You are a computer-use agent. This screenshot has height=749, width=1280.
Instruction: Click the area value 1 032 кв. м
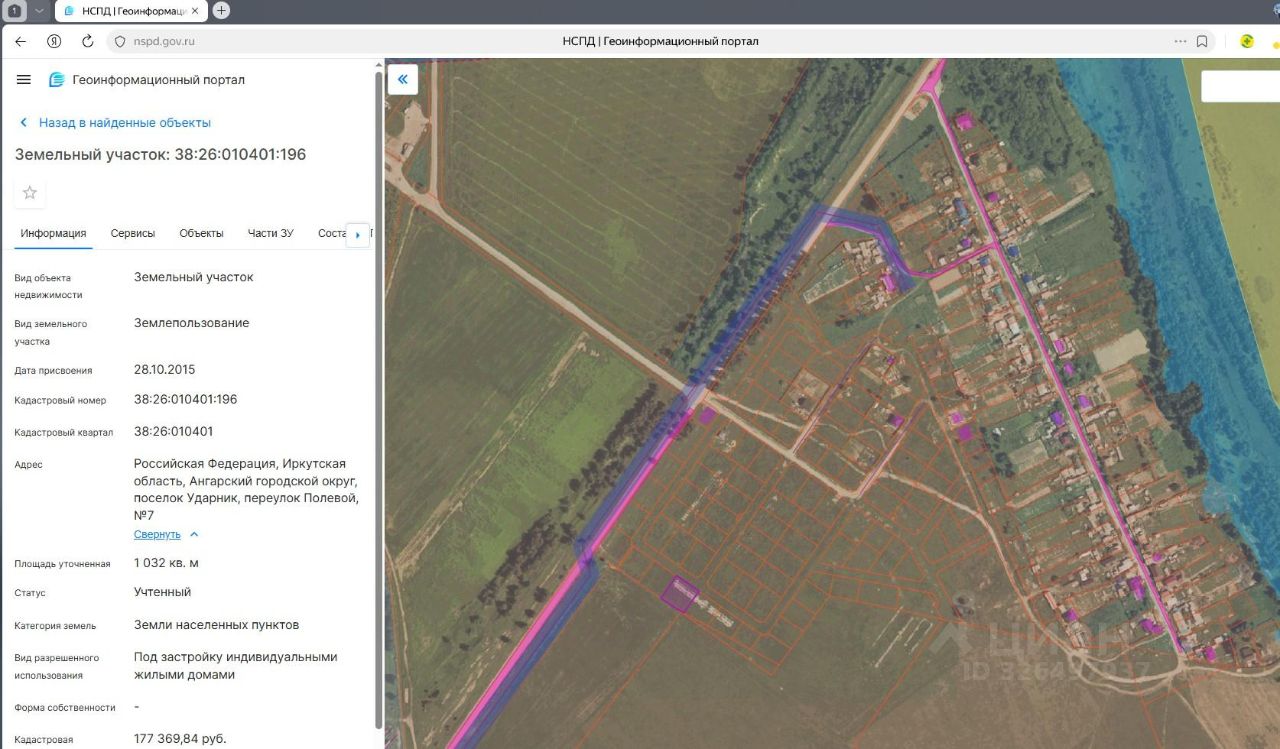(166, 563)
